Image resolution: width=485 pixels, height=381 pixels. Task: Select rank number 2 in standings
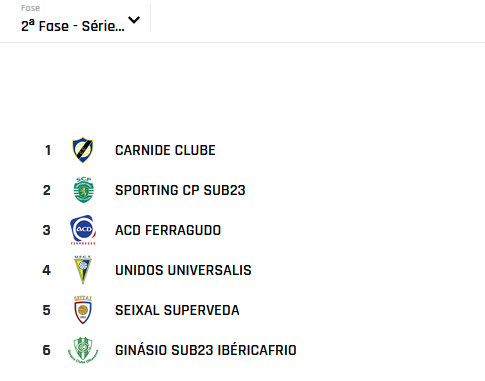click(x=47, y=190)
